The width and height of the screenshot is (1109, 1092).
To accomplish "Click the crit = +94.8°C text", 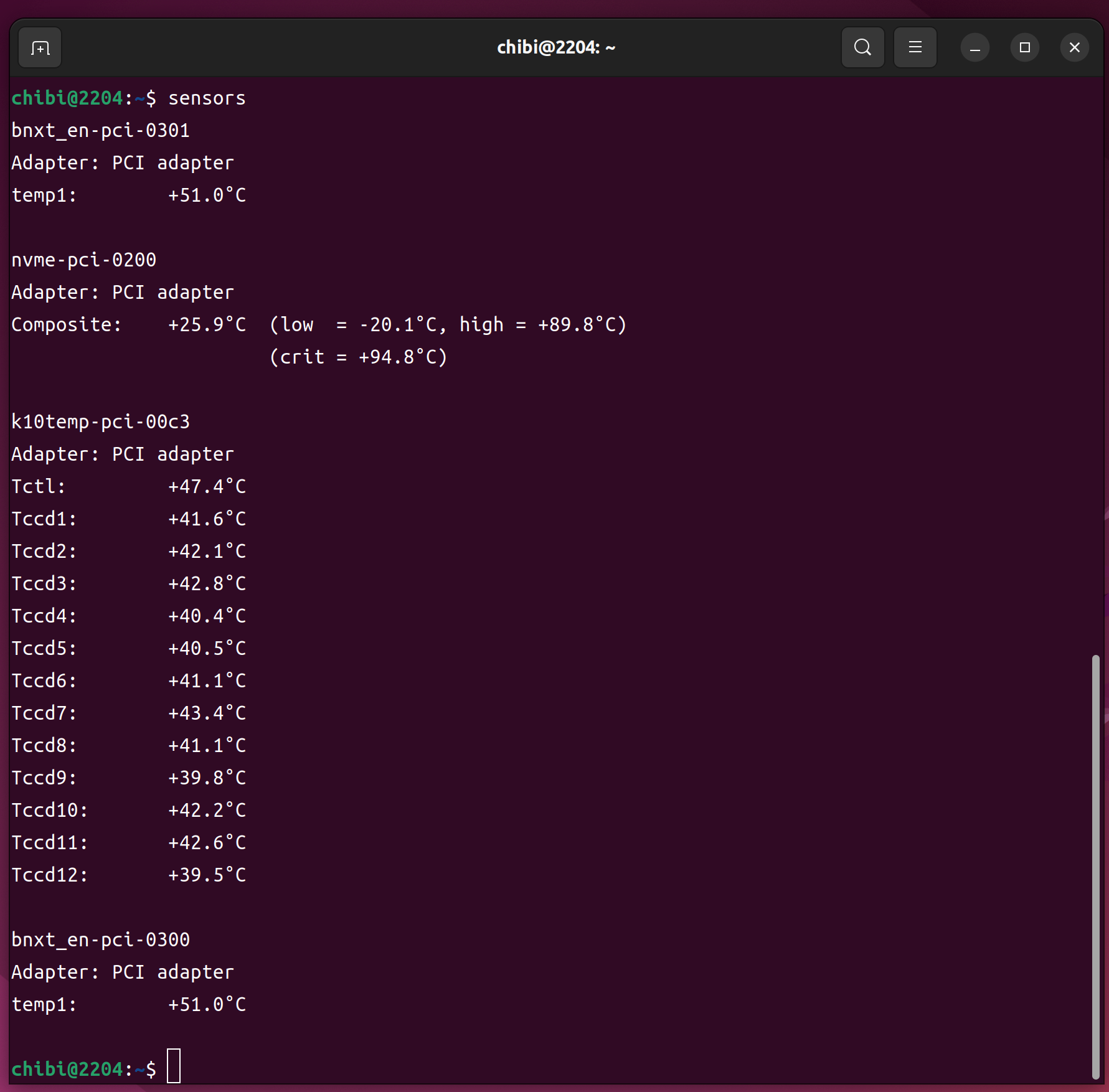I will [358, 357].
